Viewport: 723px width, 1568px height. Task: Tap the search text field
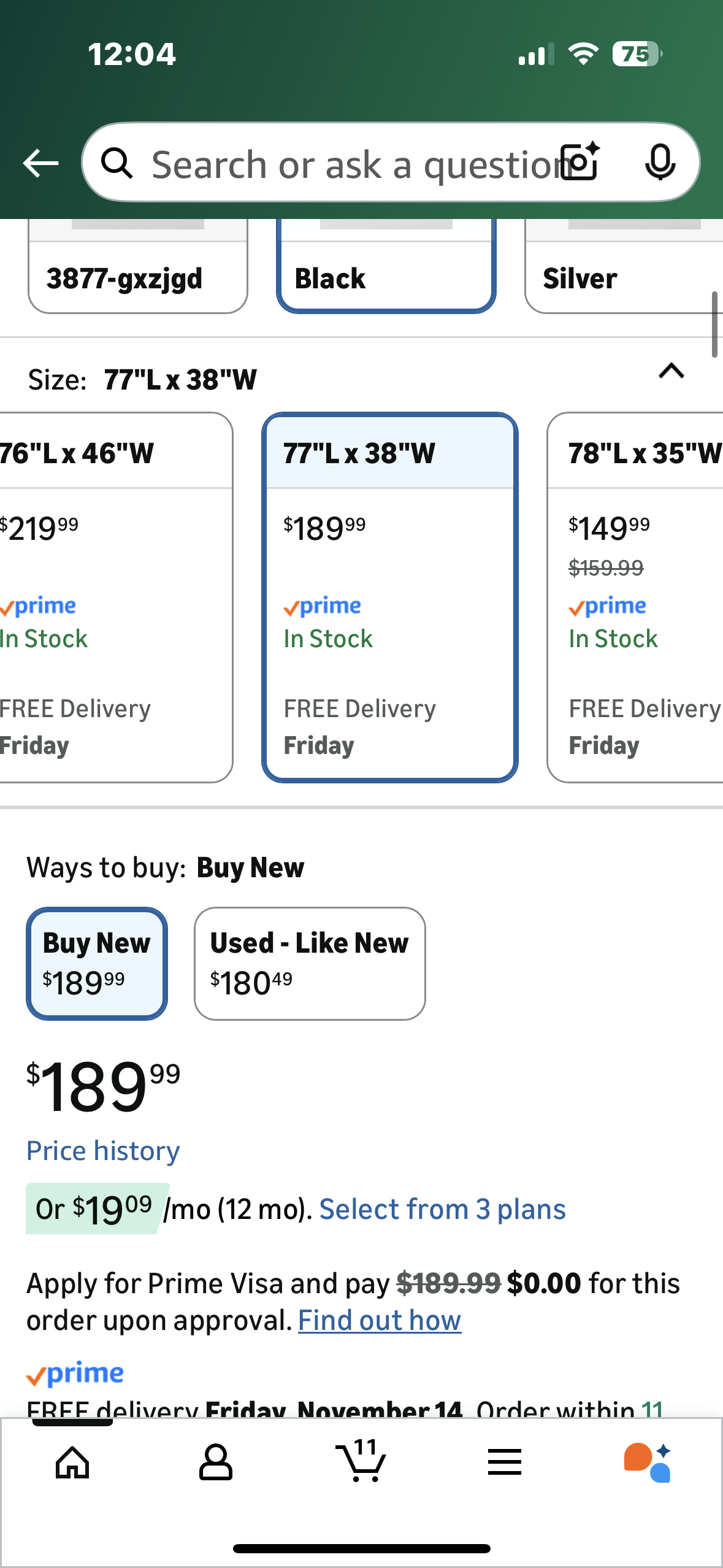[350, 164]
